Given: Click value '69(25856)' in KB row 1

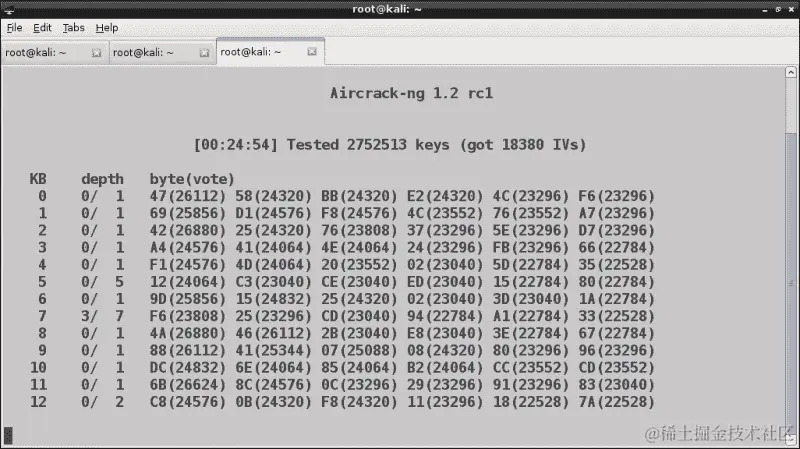Looking at the screenshot, I should pyautogui.click(x=187, y=213).
